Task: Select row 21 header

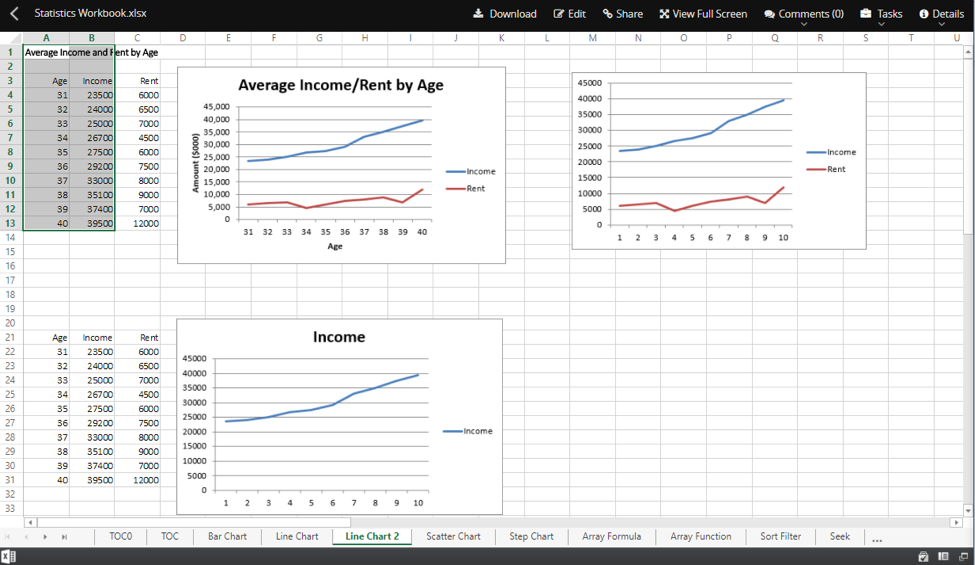Action: 11,337
